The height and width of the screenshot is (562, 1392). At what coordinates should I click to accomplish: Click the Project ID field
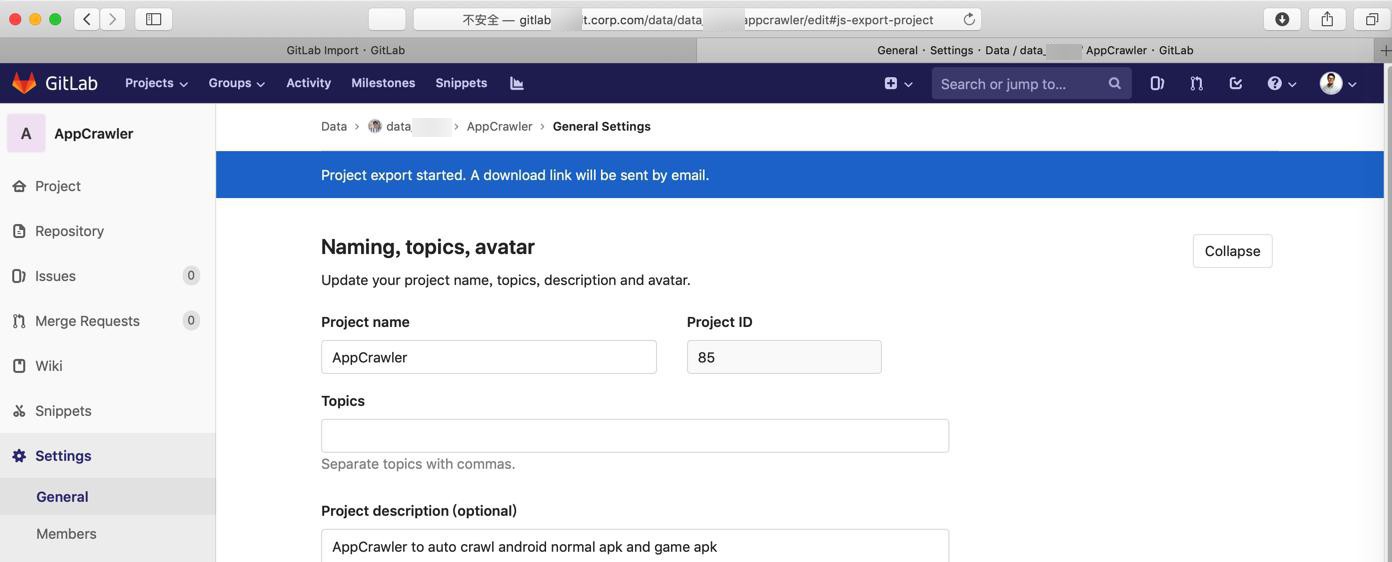pyautogui.click(x=784, y=357)
